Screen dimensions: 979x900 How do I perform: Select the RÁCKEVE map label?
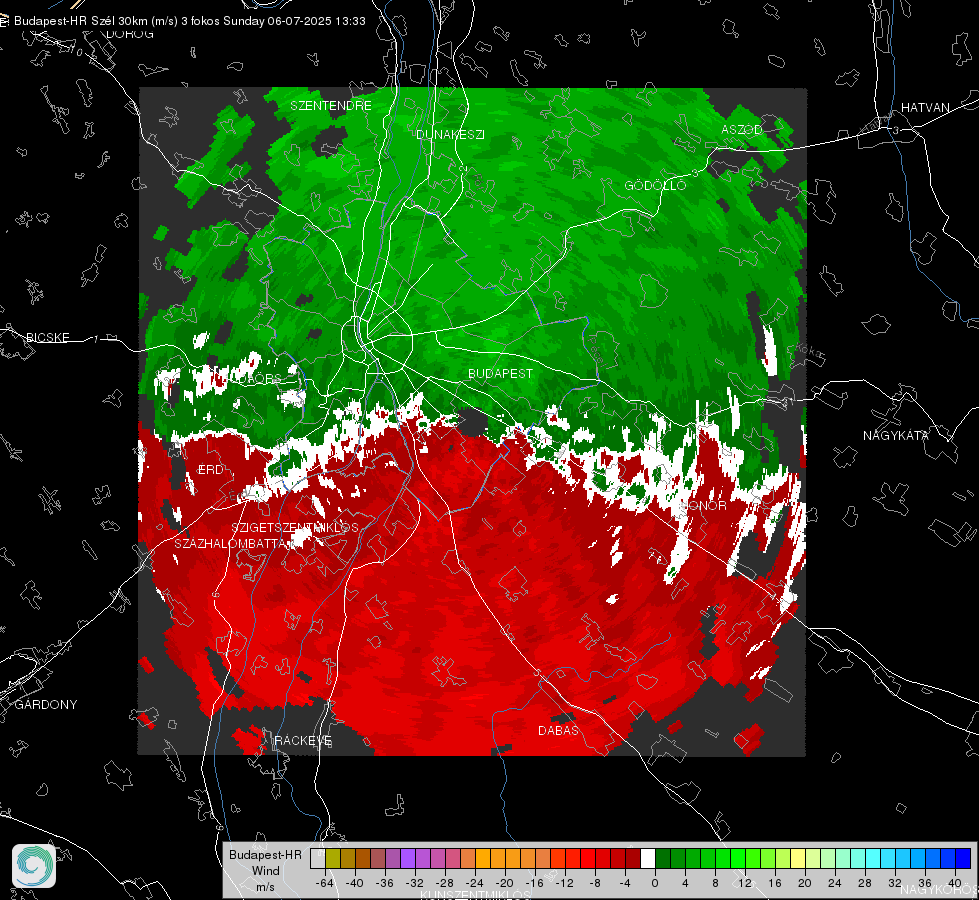point(303,740)
